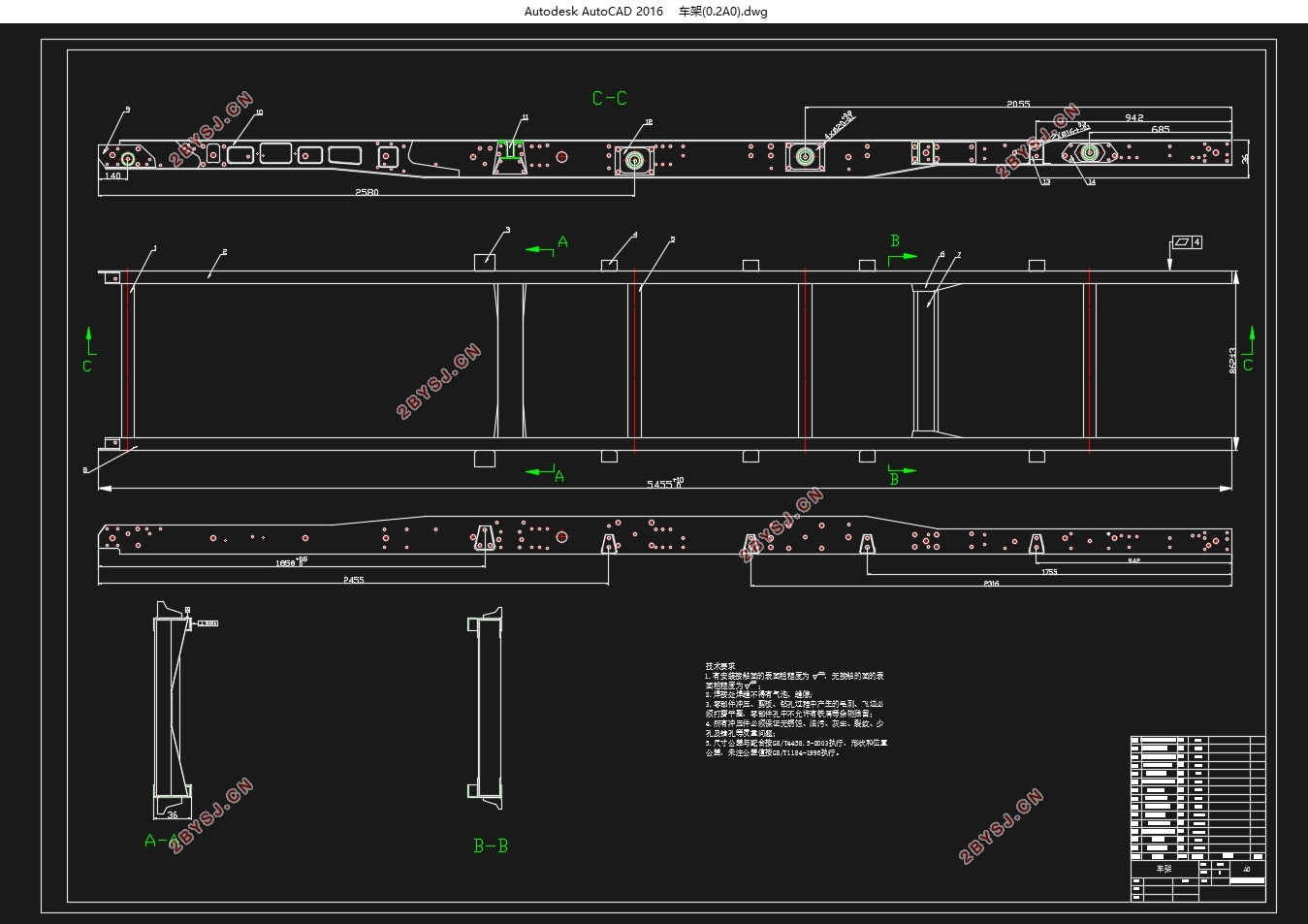Click the upper green A section arrow
The image size is (1308, 924).
(547, 244)
